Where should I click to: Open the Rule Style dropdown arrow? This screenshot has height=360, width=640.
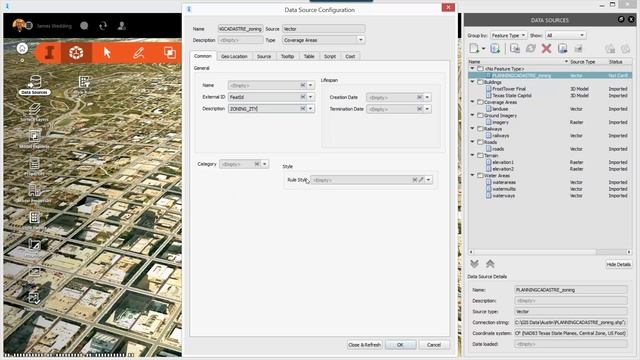pos(429,180)
